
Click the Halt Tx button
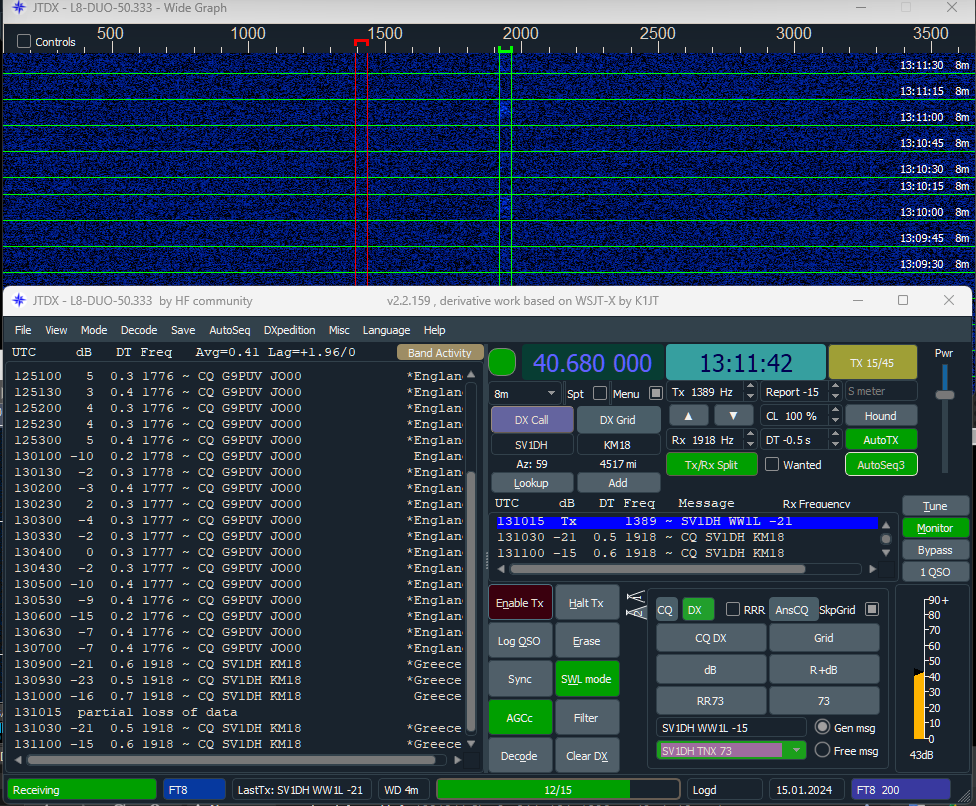tap(586, 602)
